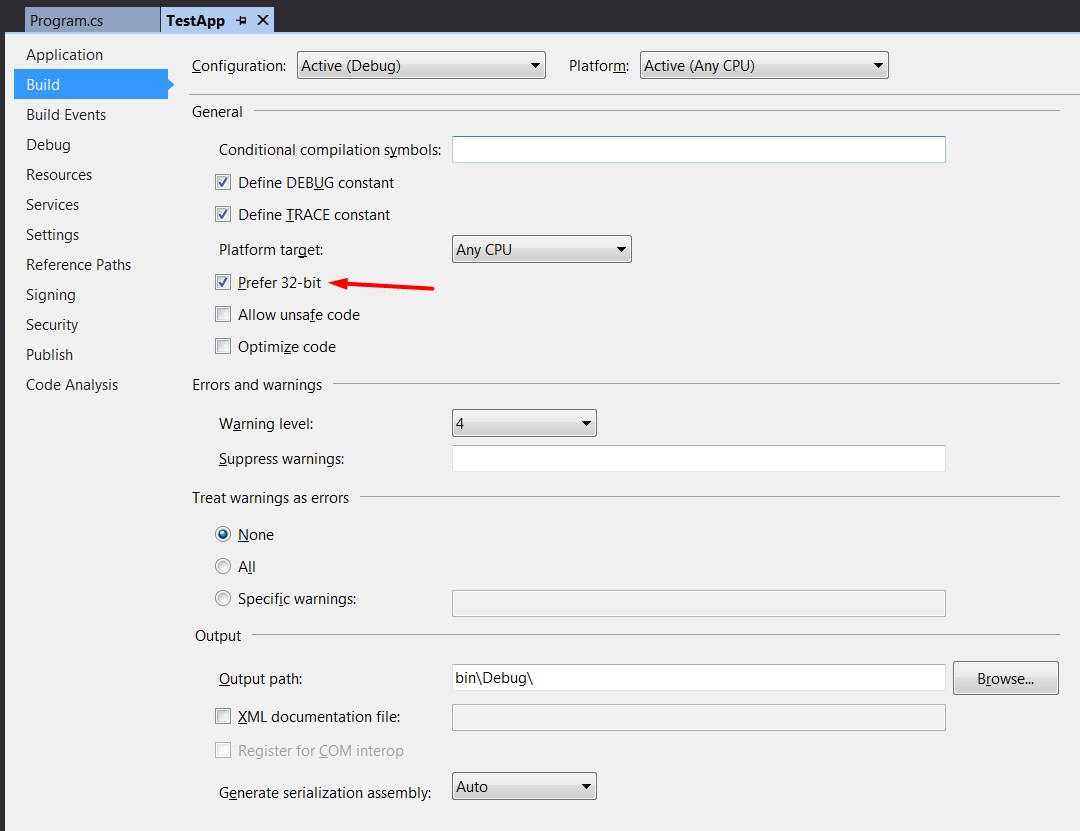Open the Services page
The image size is (1080, 831).
(x=52, y=205)
